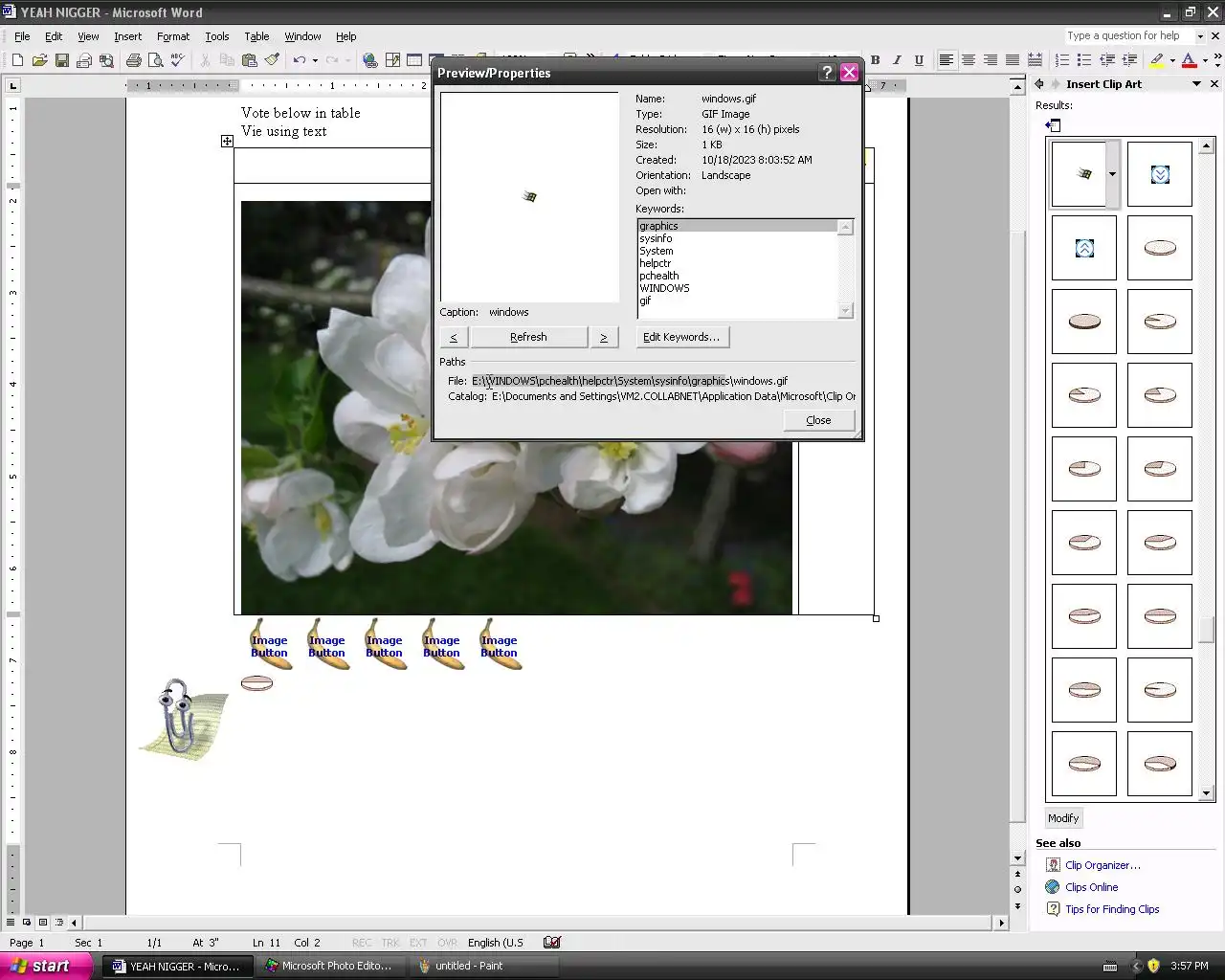Toggle Center paragraph alignment
The image size is (1225, 980).
tap(969, 60)
